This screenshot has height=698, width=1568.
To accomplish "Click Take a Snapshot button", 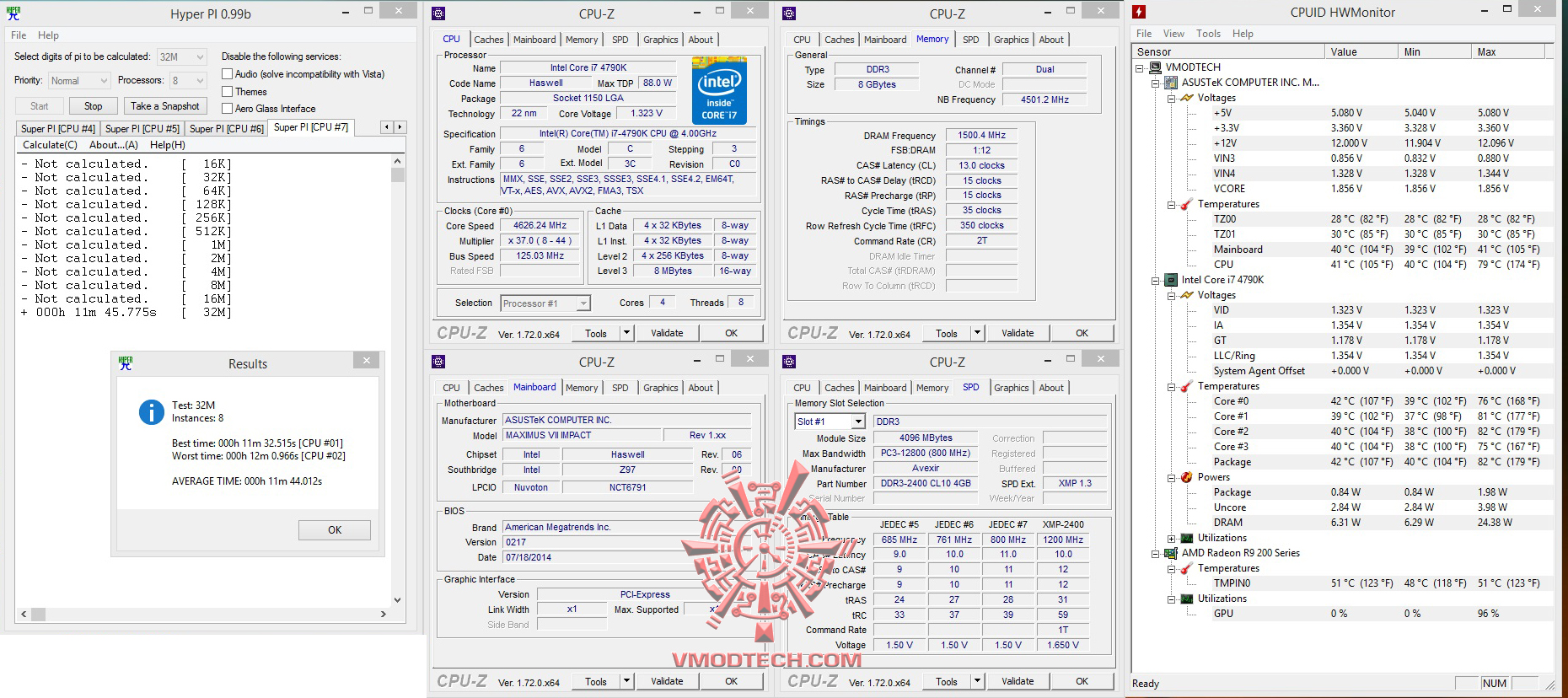I will tap(165, 106).
